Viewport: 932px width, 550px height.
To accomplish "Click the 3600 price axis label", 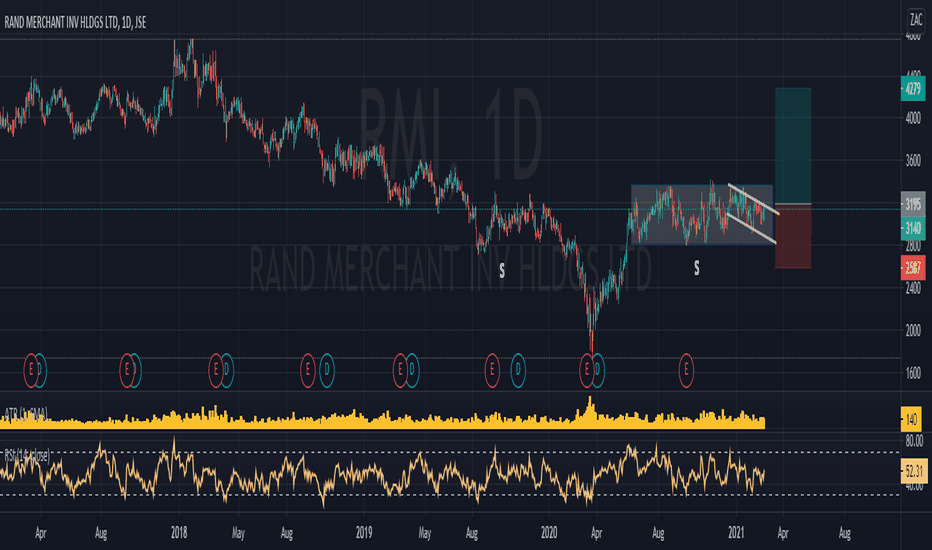I will click(x=913, y=161).
